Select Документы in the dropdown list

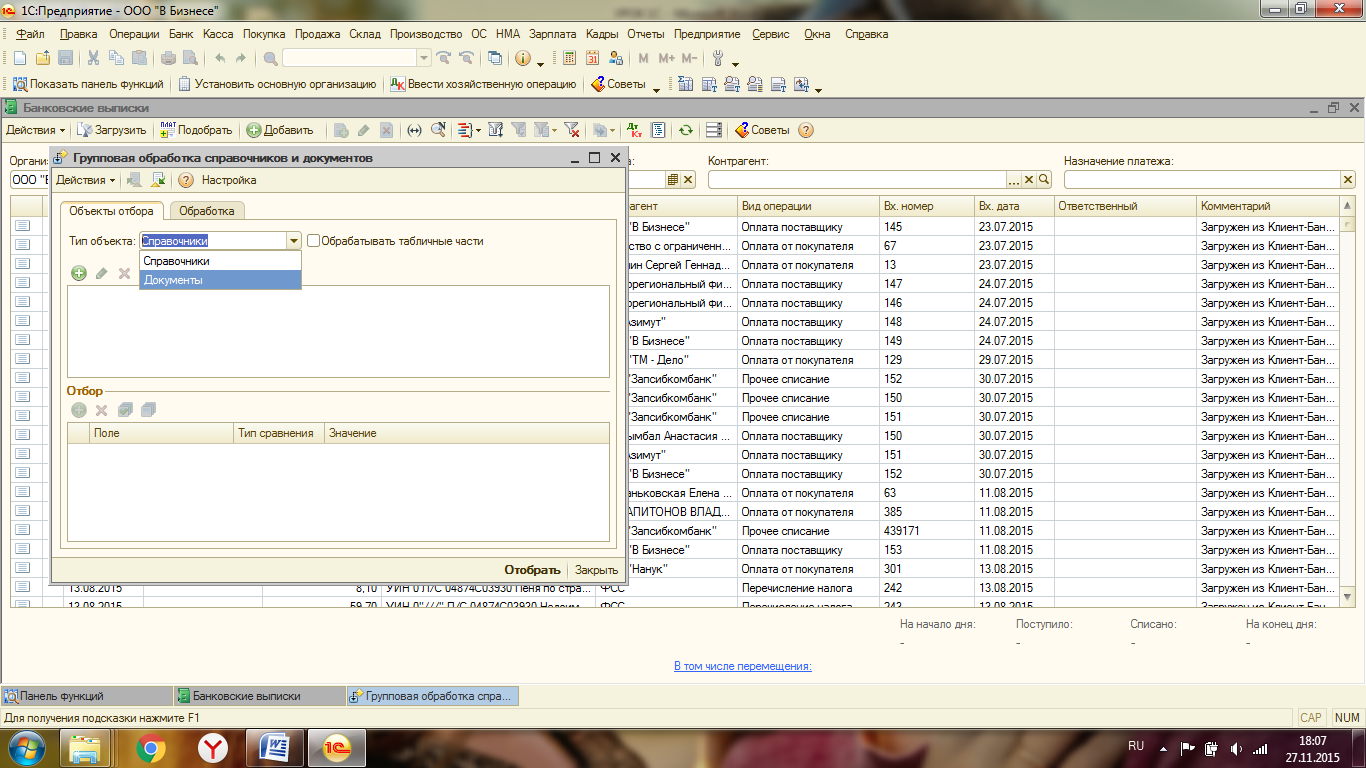(x=220, y=280)
